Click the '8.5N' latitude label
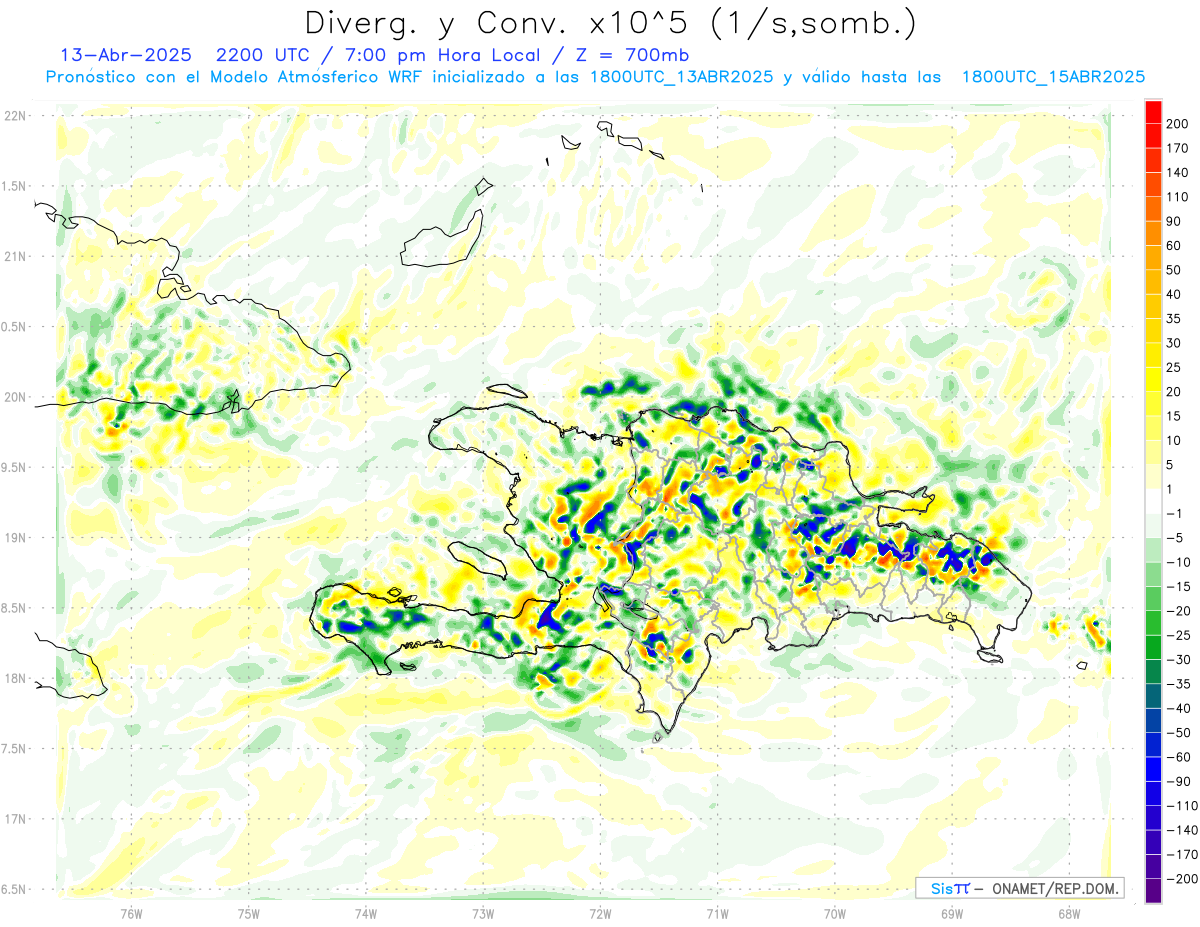This screenshot has width=1200, height=927. 14,608
